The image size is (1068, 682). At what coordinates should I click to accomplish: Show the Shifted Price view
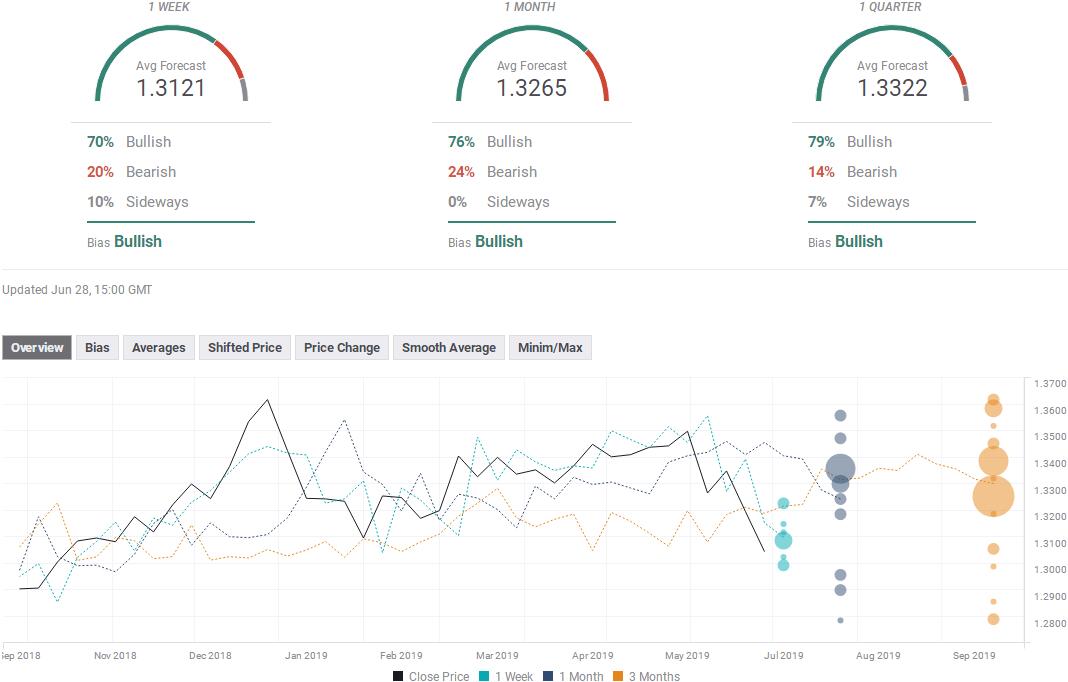[244, 348]
